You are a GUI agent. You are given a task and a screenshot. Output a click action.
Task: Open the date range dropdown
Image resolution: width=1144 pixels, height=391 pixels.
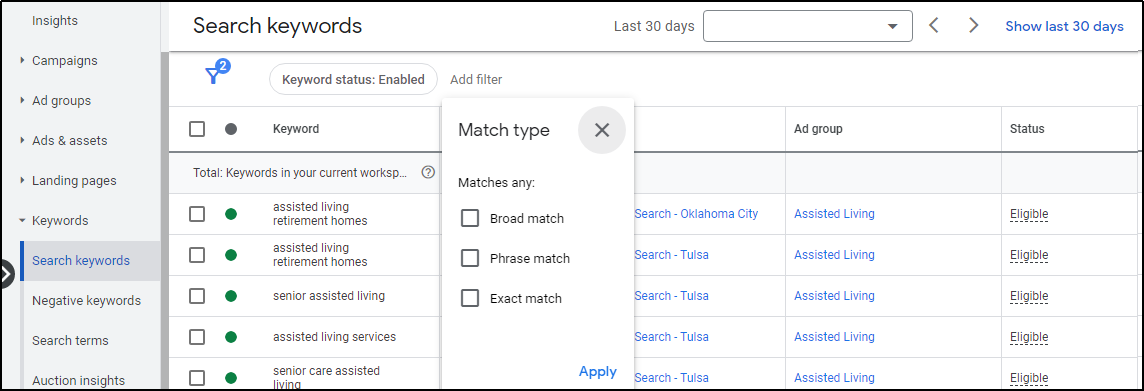(x=808, y=26)
